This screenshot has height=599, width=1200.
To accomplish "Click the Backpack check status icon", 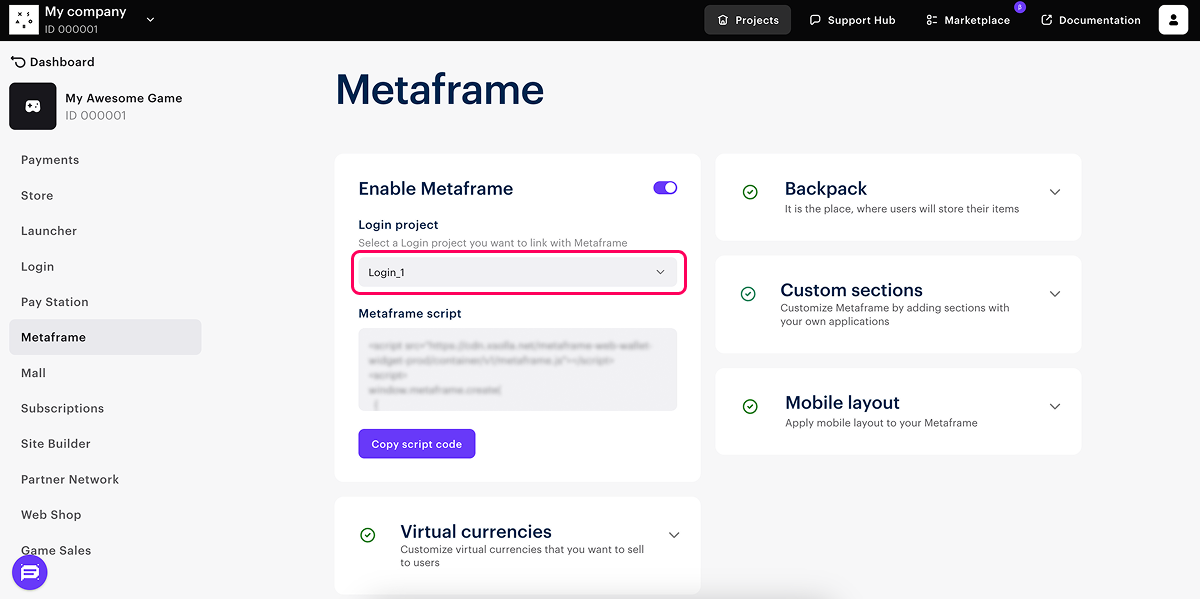I will (x=750, y=192).
